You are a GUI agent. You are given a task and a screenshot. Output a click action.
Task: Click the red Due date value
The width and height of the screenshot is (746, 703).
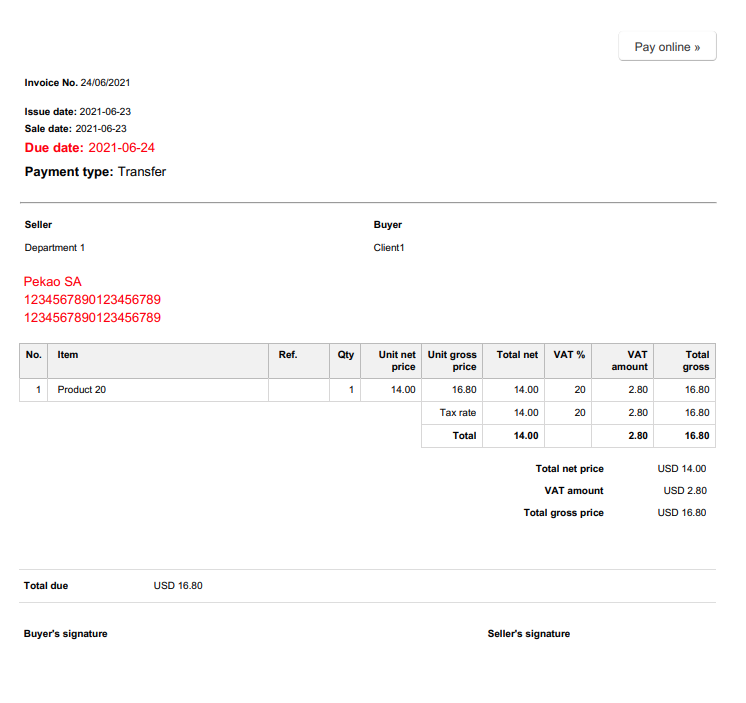pos(121,148)
